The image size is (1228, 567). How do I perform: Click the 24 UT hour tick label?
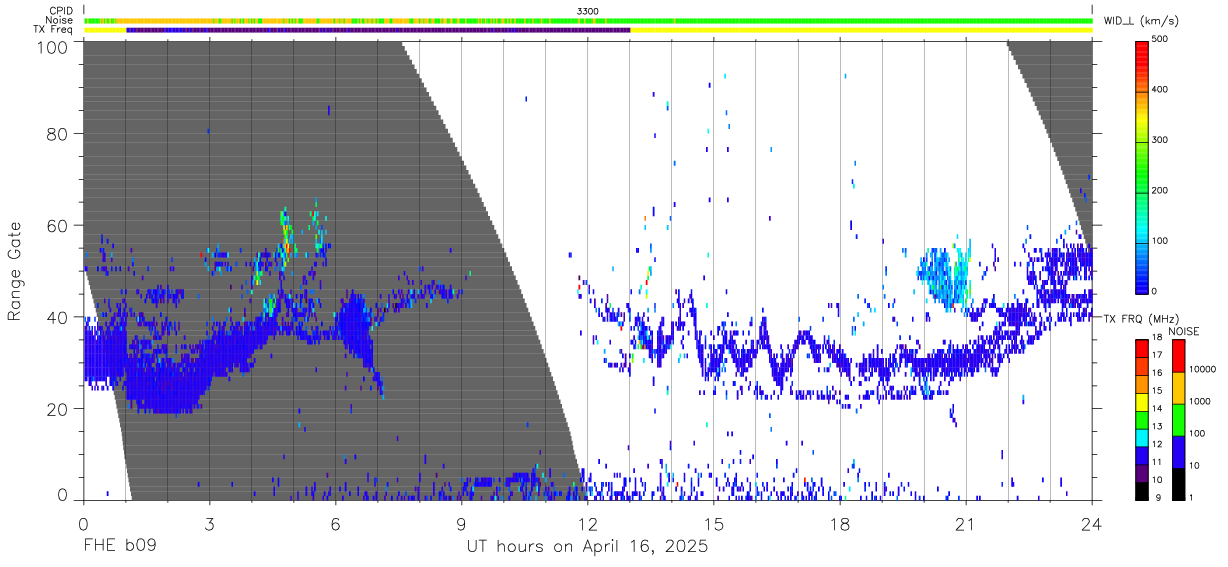(1091, 524)
